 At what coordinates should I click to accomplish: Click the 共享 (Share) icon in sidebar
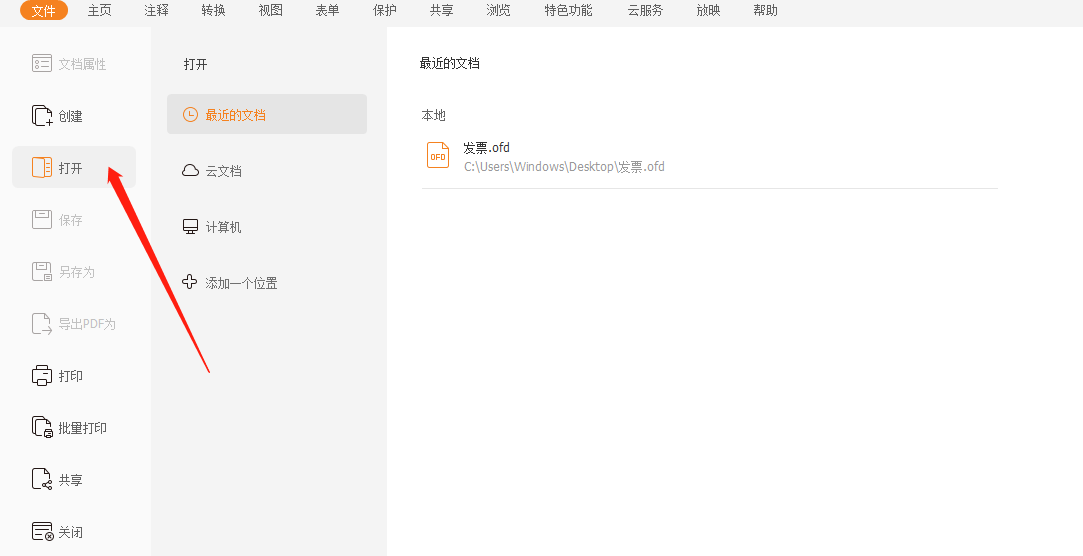point(42,480)
